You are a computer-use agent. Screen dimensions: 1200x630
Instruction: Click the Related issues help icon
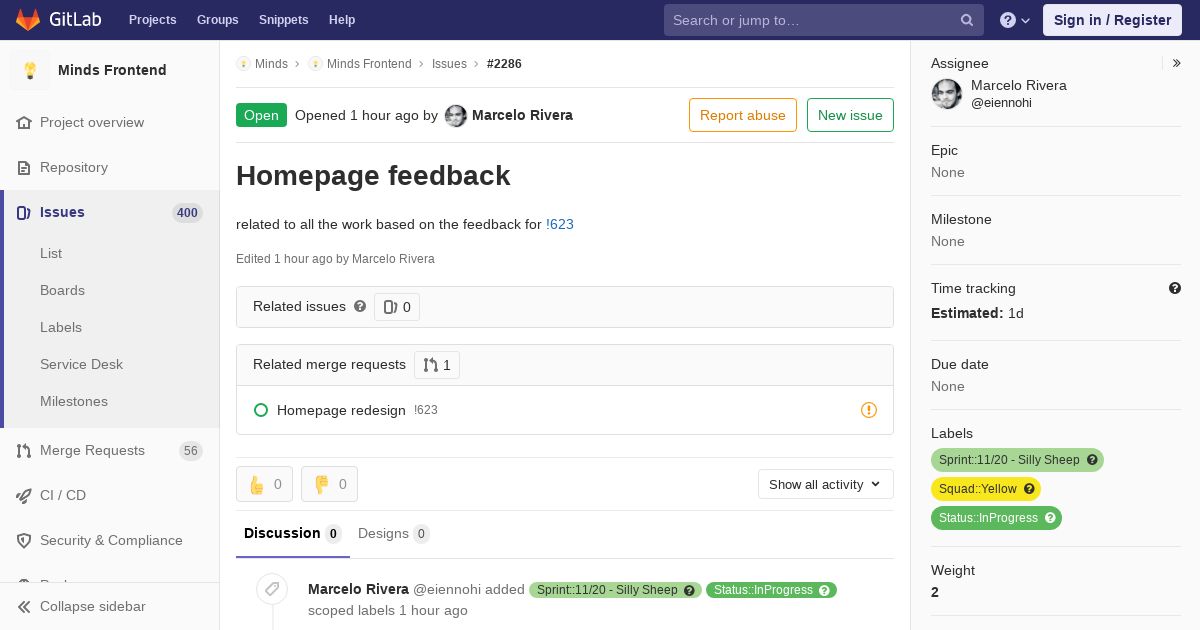pyautogui.click(x=360, y=306)
